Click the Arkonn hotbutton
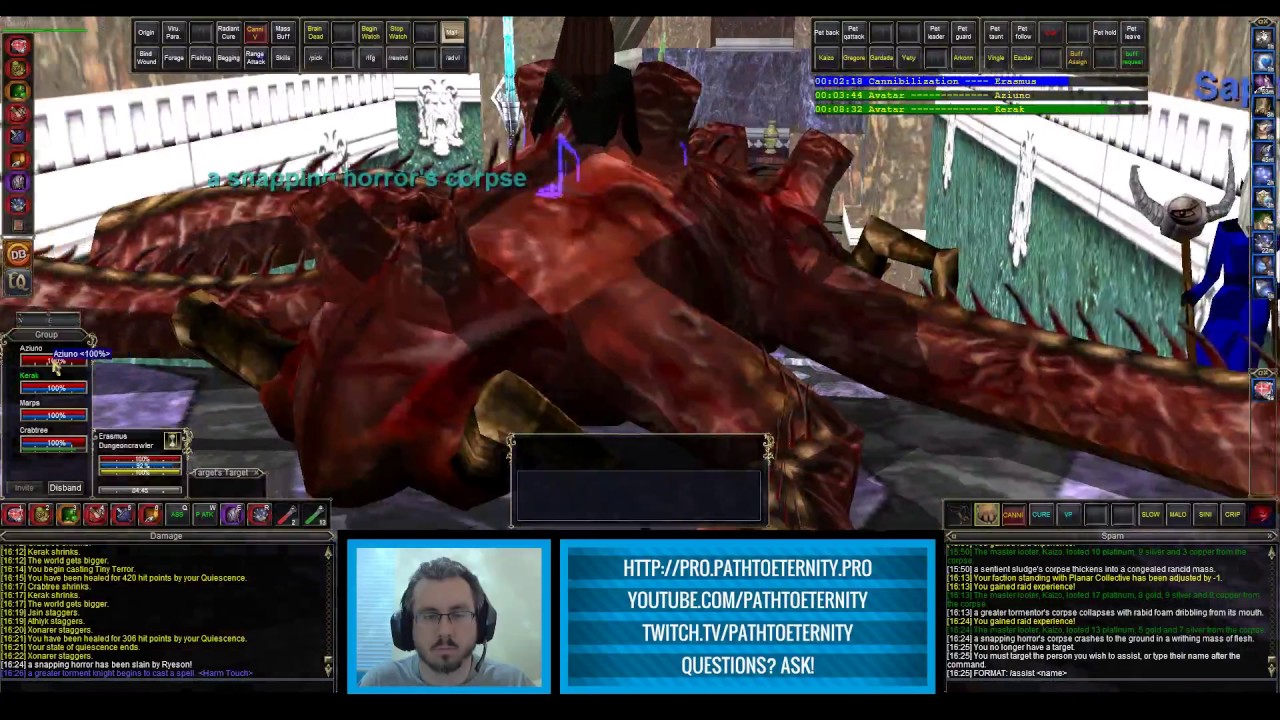This screenshot has width=1280, height=720. [963, 58]
